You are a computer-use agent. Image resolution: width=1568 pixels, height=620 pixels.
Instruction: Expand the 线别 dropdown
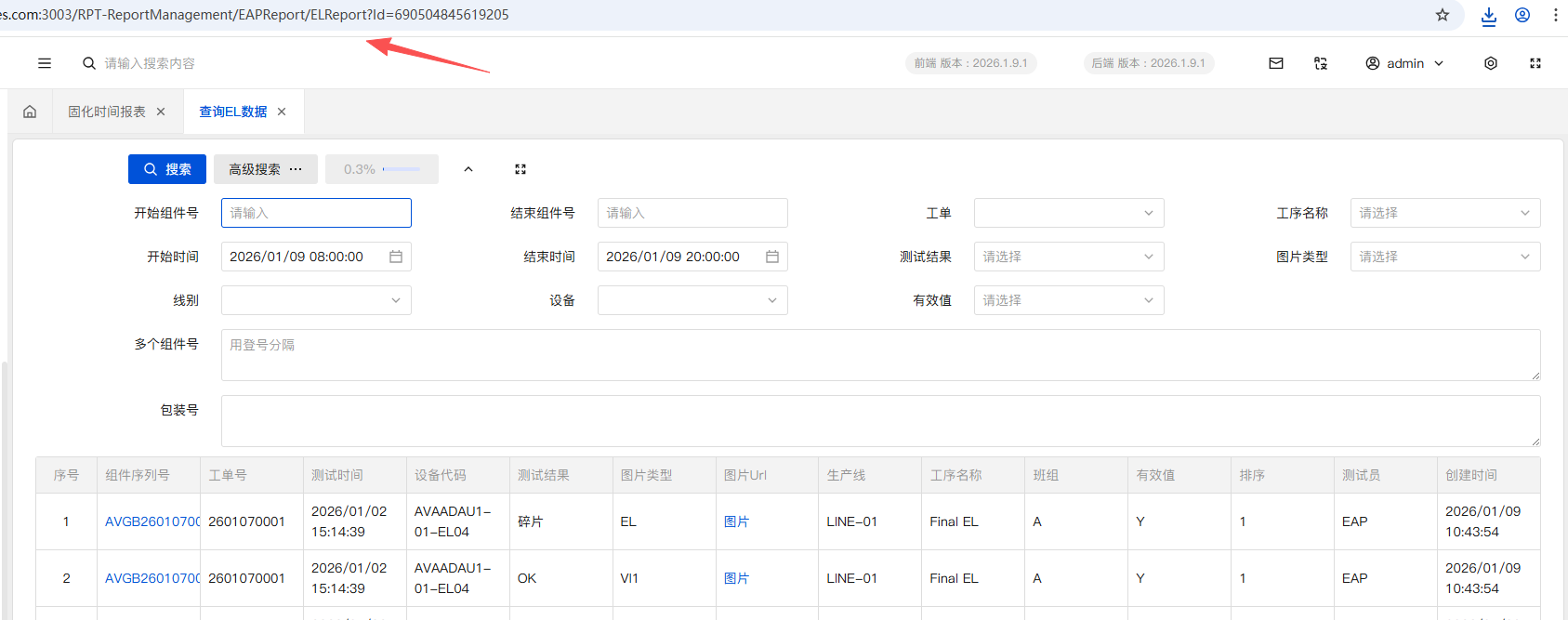pyautogui.click(x=316, y=300)
